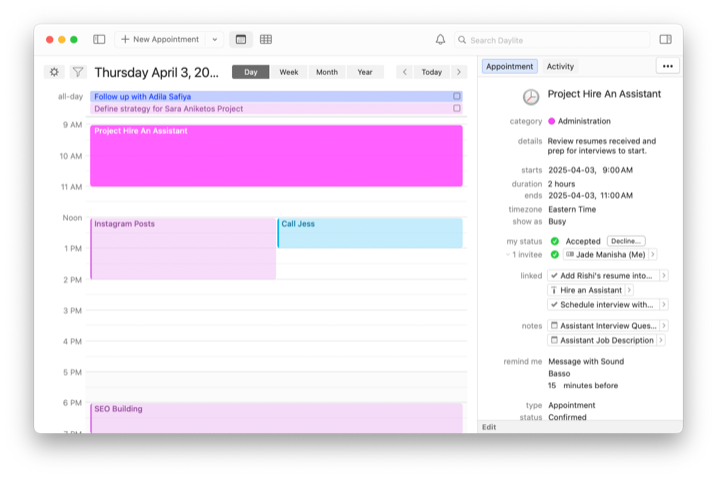Image resolution: width=717 pixels, height=479 pixels.
Task: Open linked Hire an Assistant project
Action: pyautogui.click(x=586, y=290)
